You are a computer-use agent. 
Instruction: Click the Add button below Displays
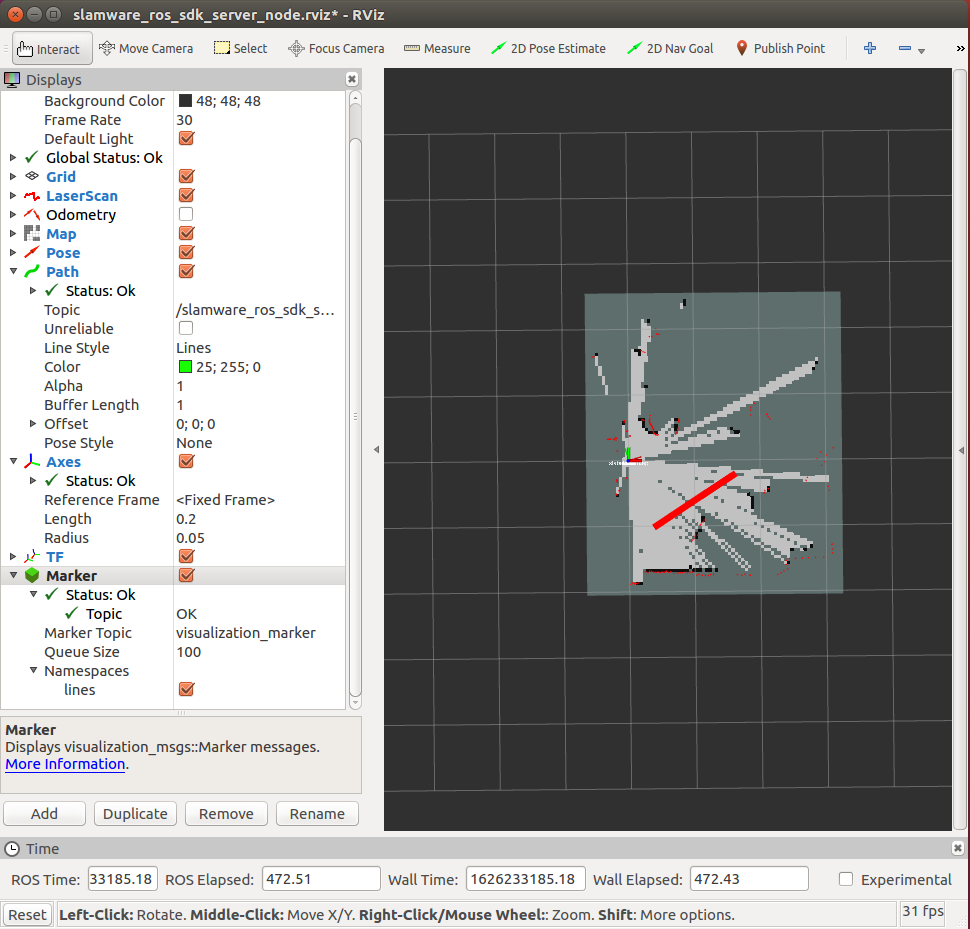[44, 813]
